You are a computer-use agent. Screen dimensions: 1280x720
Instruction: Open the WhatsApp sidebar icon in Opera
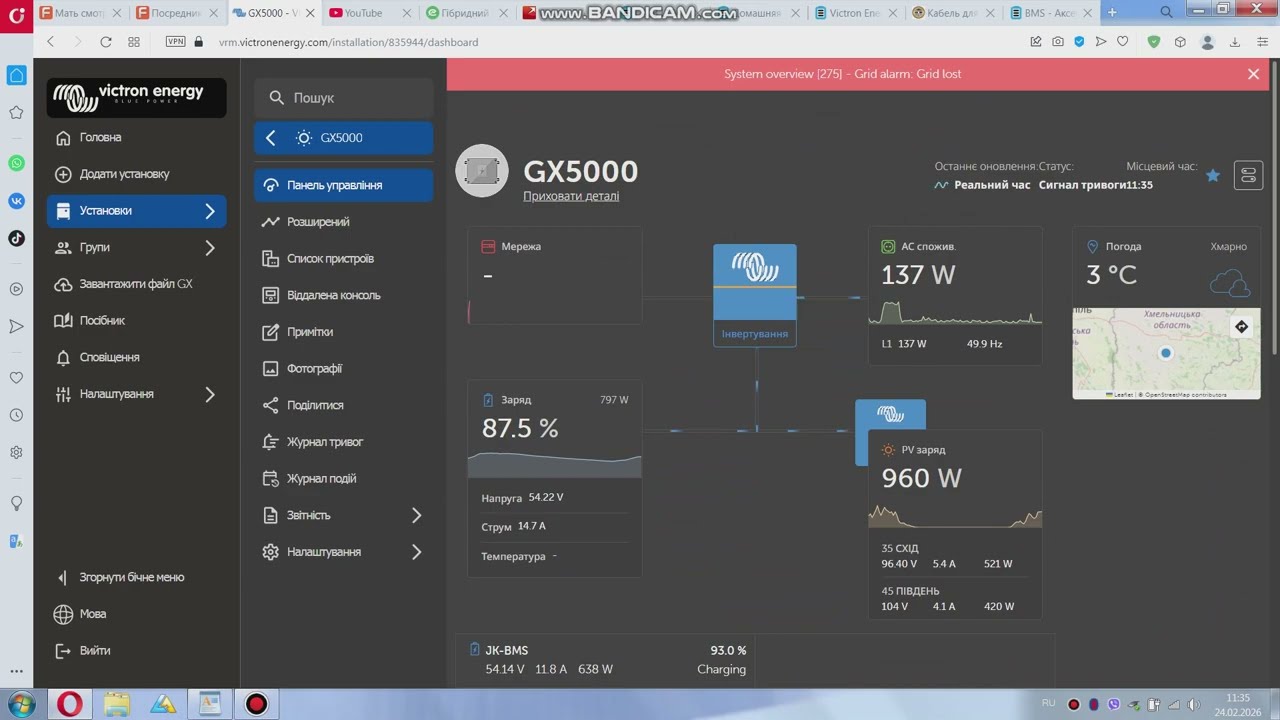click(16, 163)
